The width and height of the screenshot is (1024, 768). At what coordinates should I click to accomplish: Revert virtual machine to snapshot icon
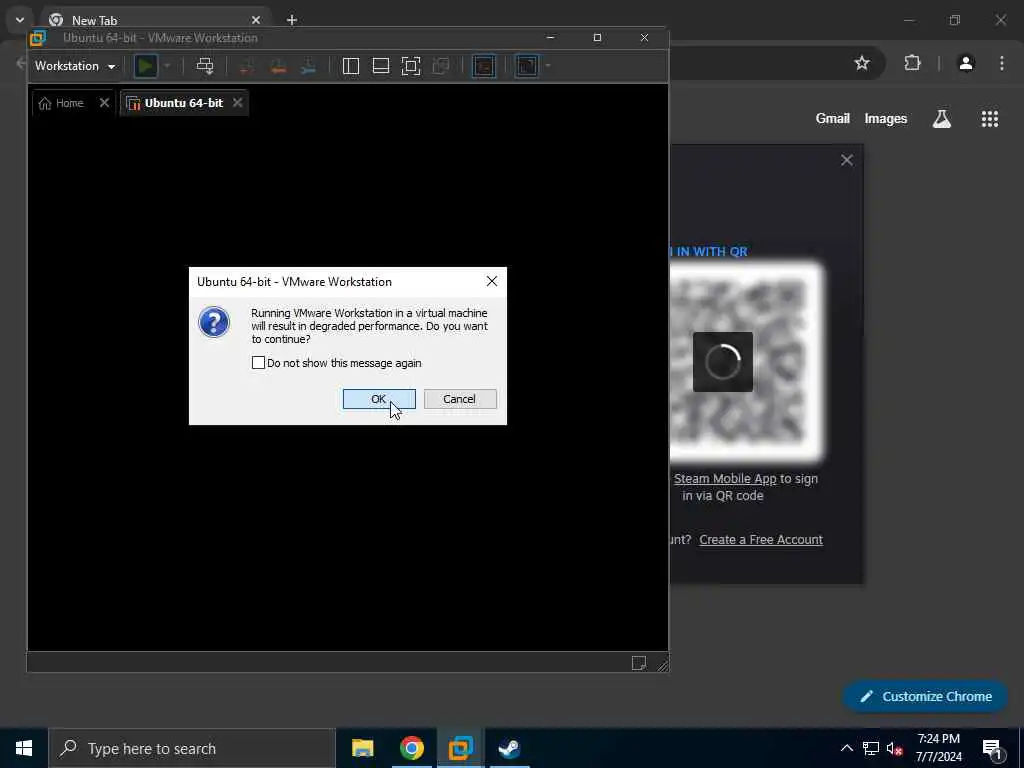(278, 66)
